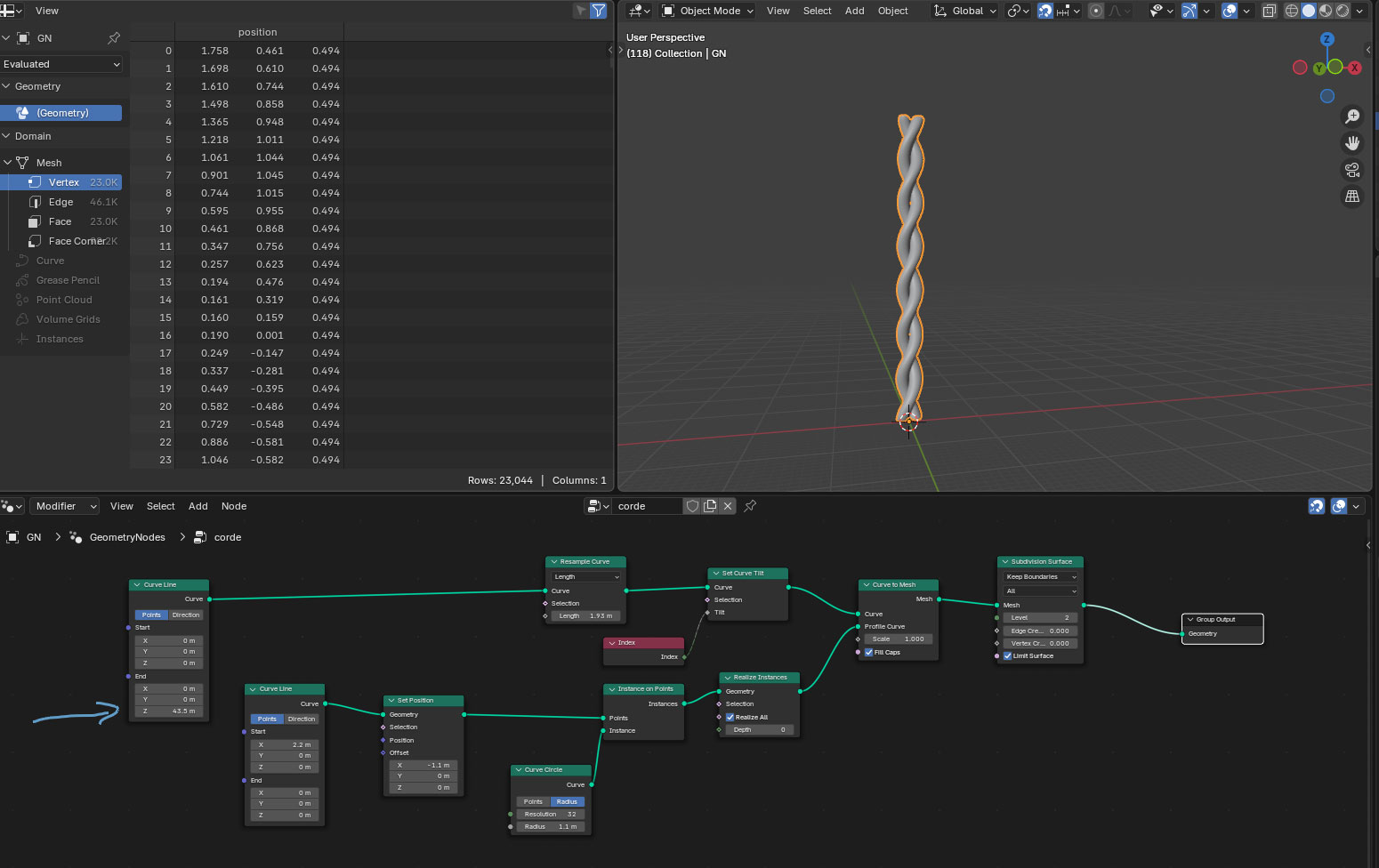Pin the spreadsheet GN object
This screenshot has height=868, width=1379.
tap(114, 38)
